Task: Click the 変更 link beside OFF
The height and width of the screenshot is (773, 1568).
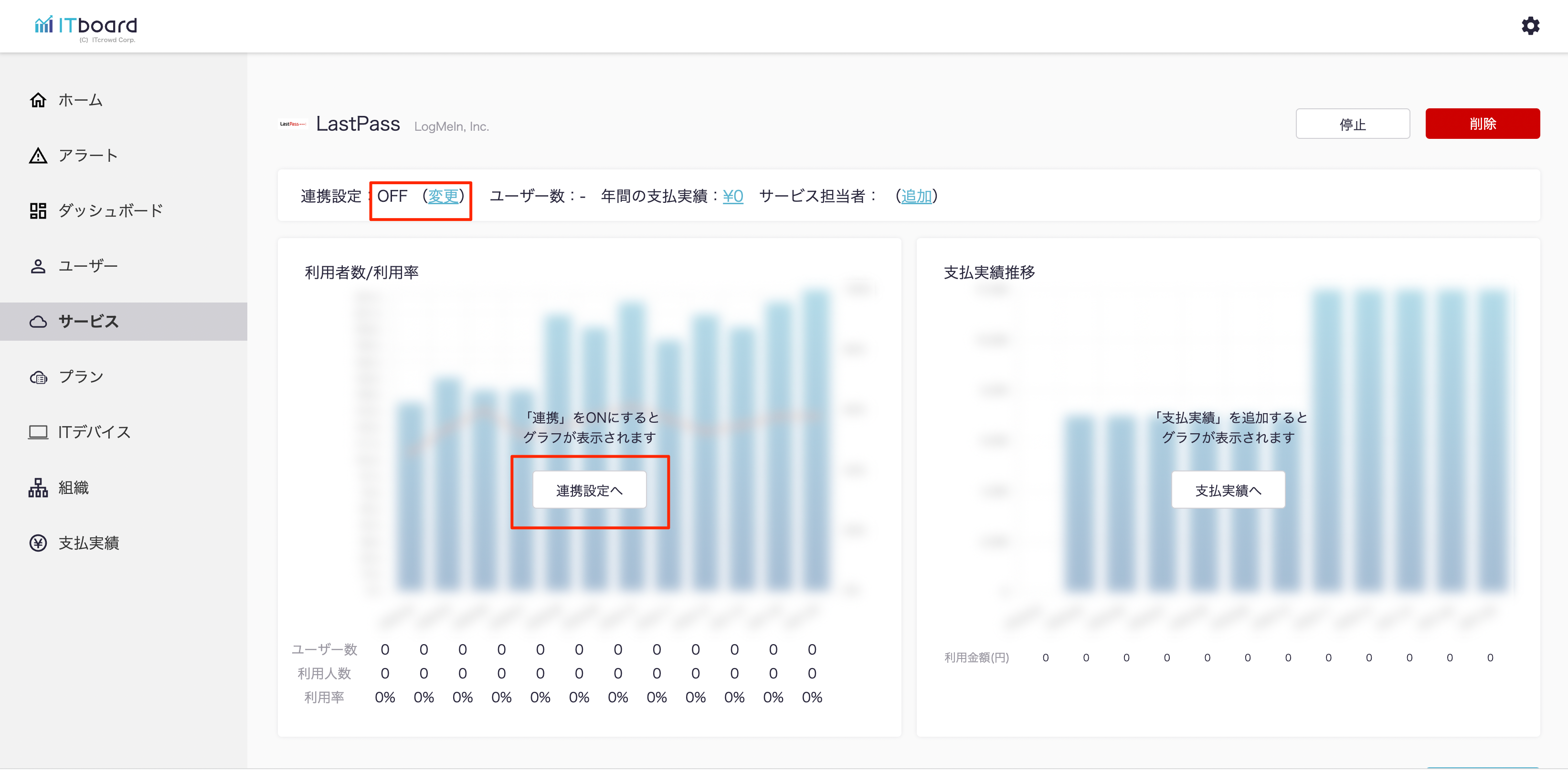Action: pyautogui.click(x=443, y=197)
